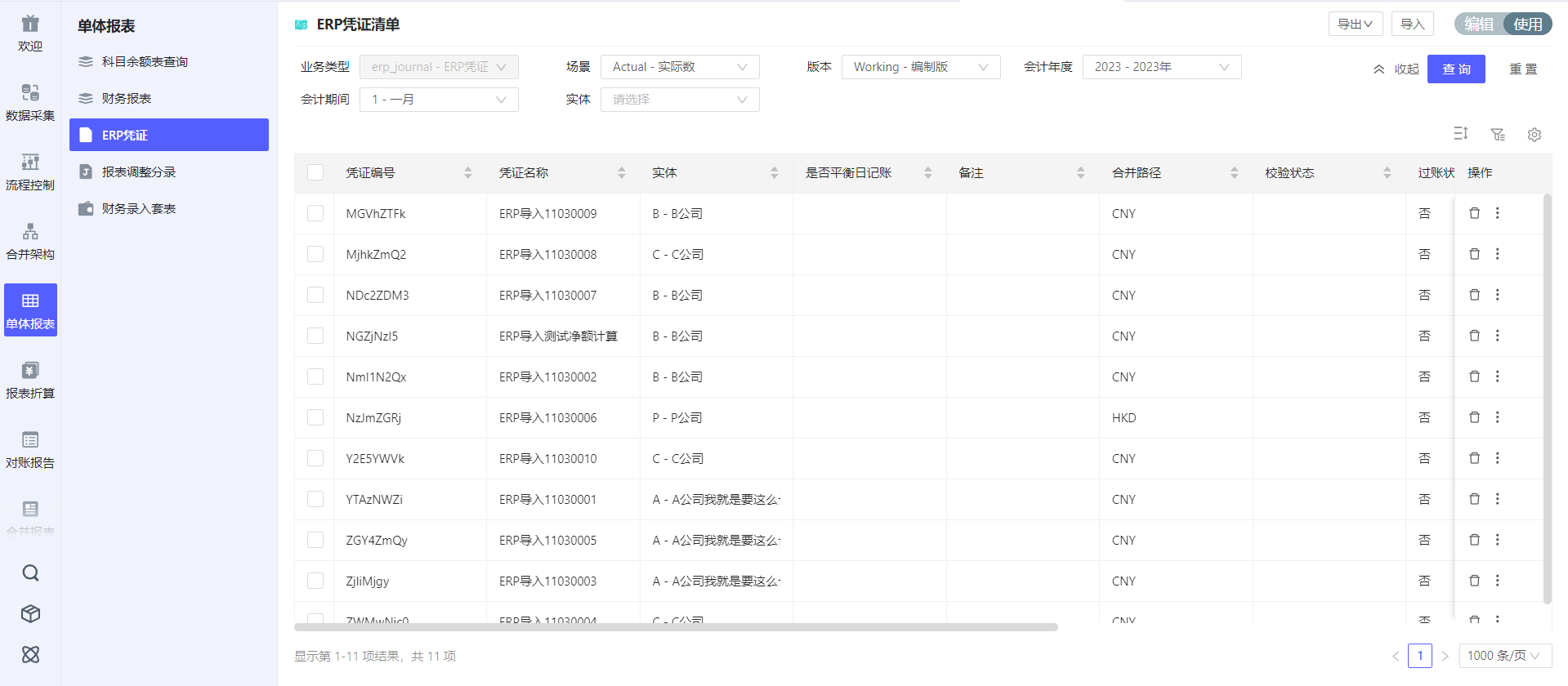Image resolution: width=1568 pixels, height=686 pixels.
Task: Click the table filter icon above the grid
Action: (x=1497, y=135)
